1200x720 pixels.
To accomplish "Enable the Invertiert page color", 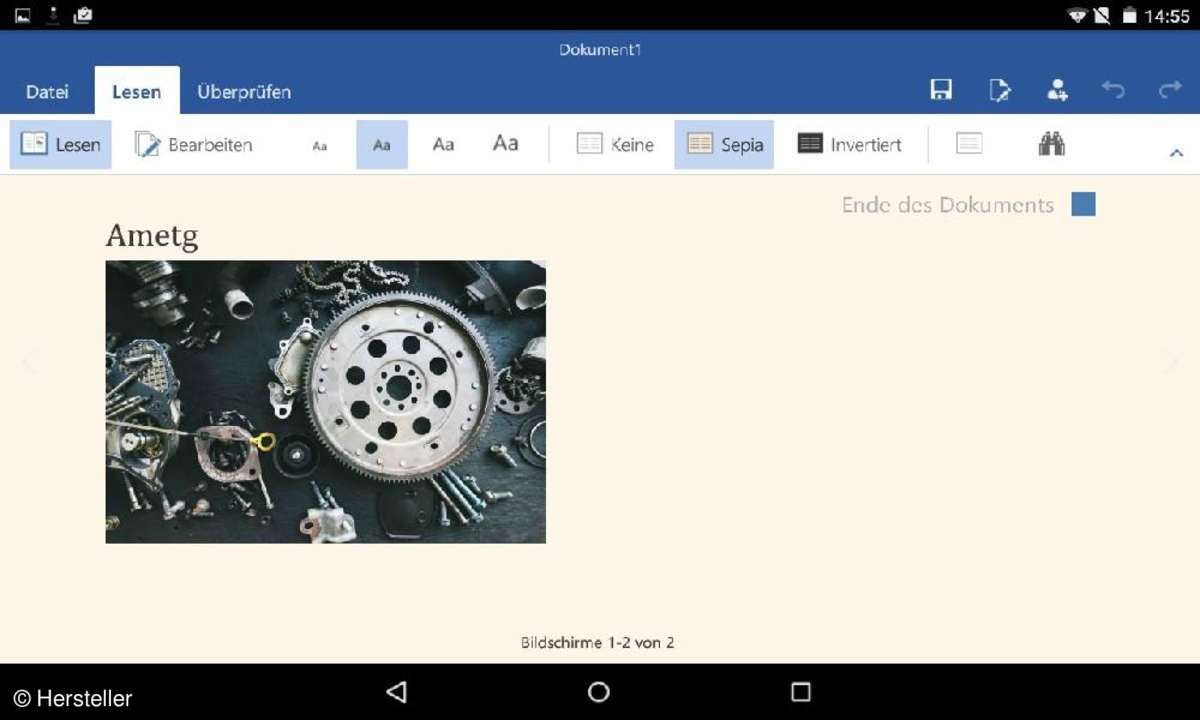I will click(849, 144).
